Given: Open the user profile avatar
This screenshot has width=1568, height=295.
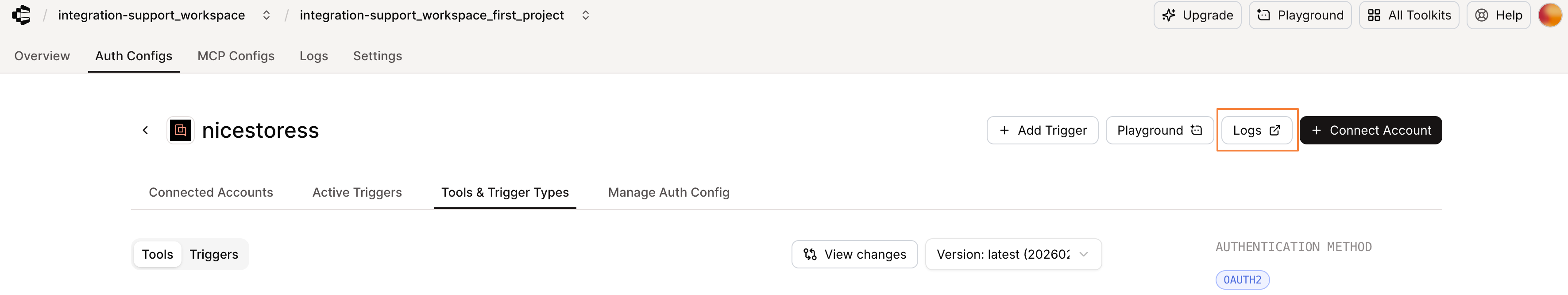Looking at the screenshot, I should 1549,15.
